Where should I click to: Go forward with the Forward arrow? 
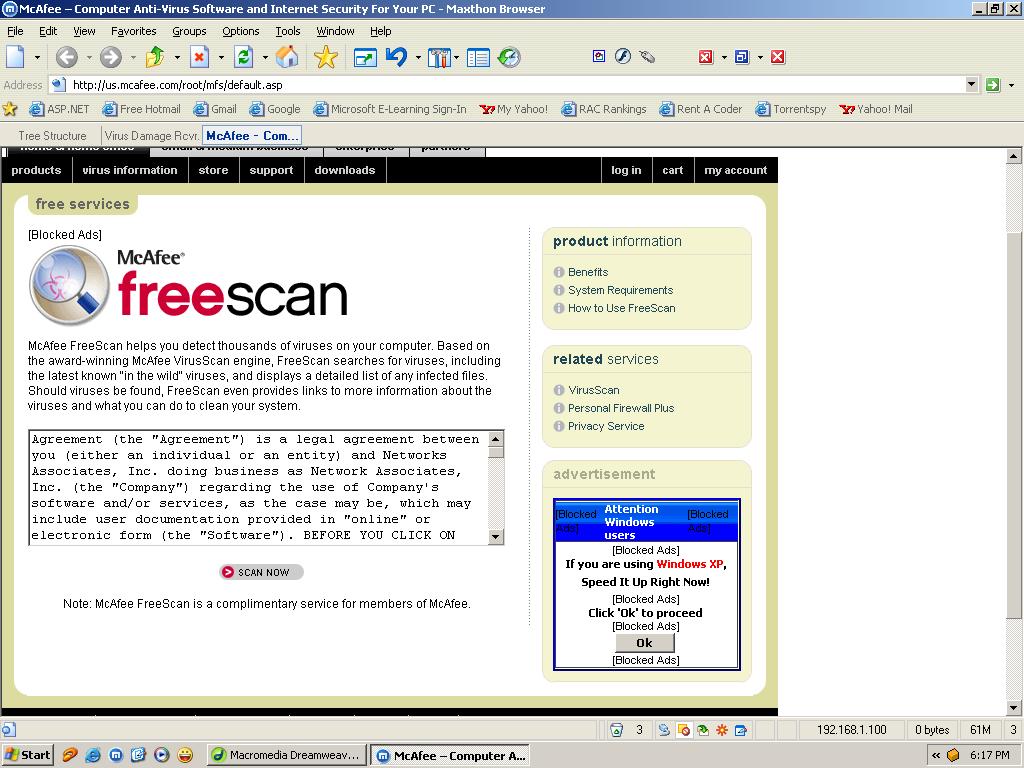[110, 57]
